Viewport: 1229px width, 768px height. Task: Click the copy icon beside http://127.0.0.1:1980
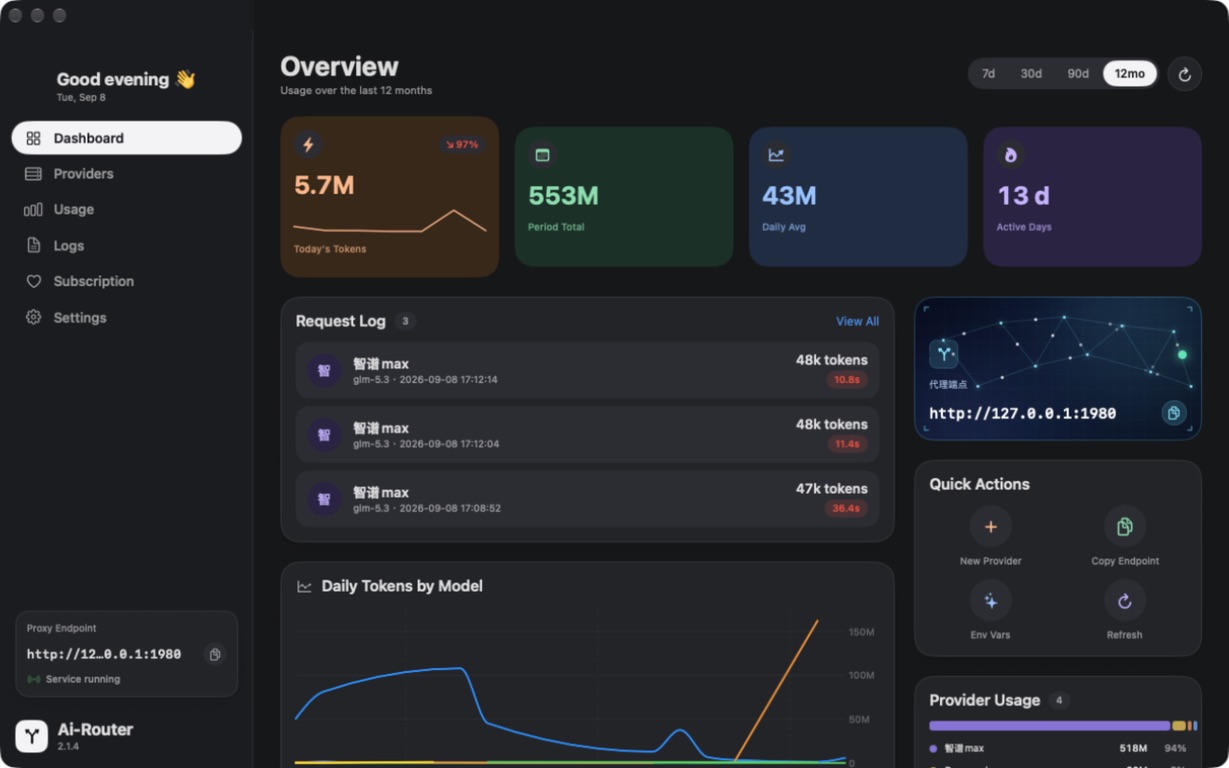click(1173, 413)
